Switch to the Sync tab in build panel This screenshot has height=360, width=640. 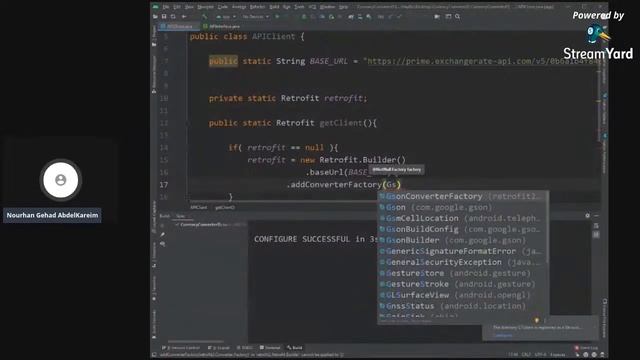click(181, 216)
